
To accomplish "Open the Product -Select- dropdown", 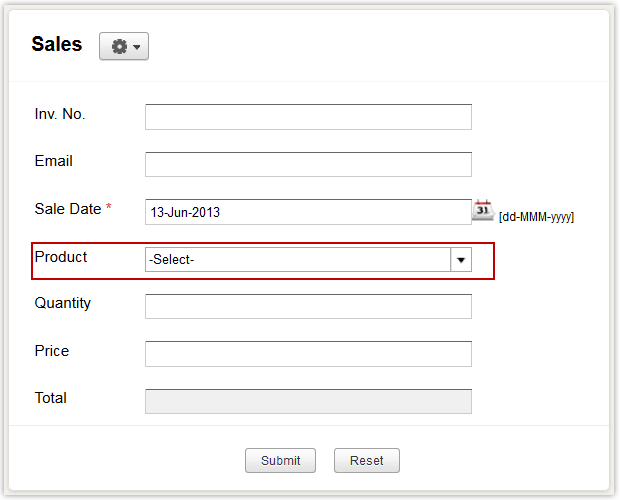I will (x=298, y=260).
